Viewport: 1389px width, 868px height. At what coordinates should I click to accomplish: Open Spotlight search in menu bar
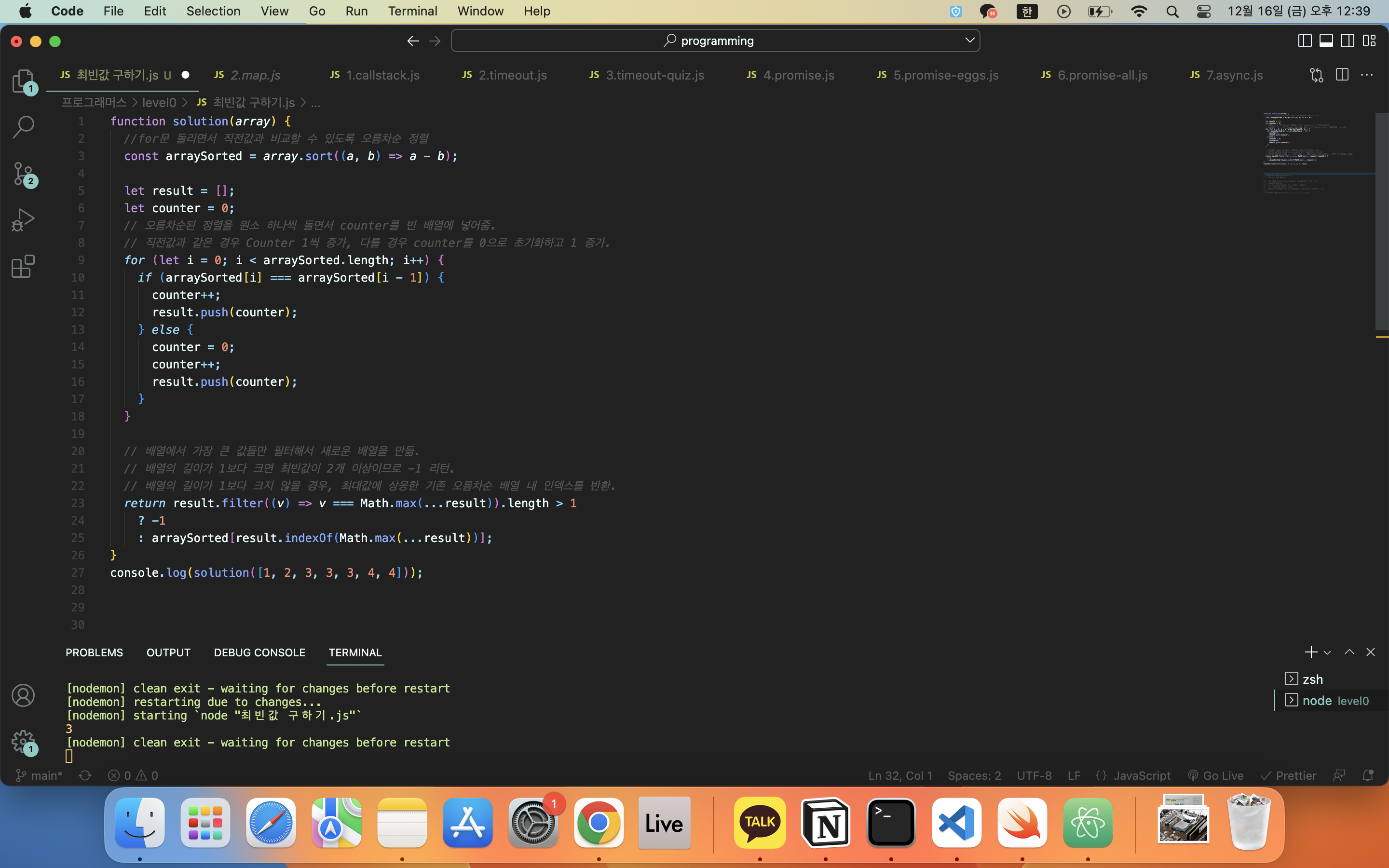[1172, 12]
